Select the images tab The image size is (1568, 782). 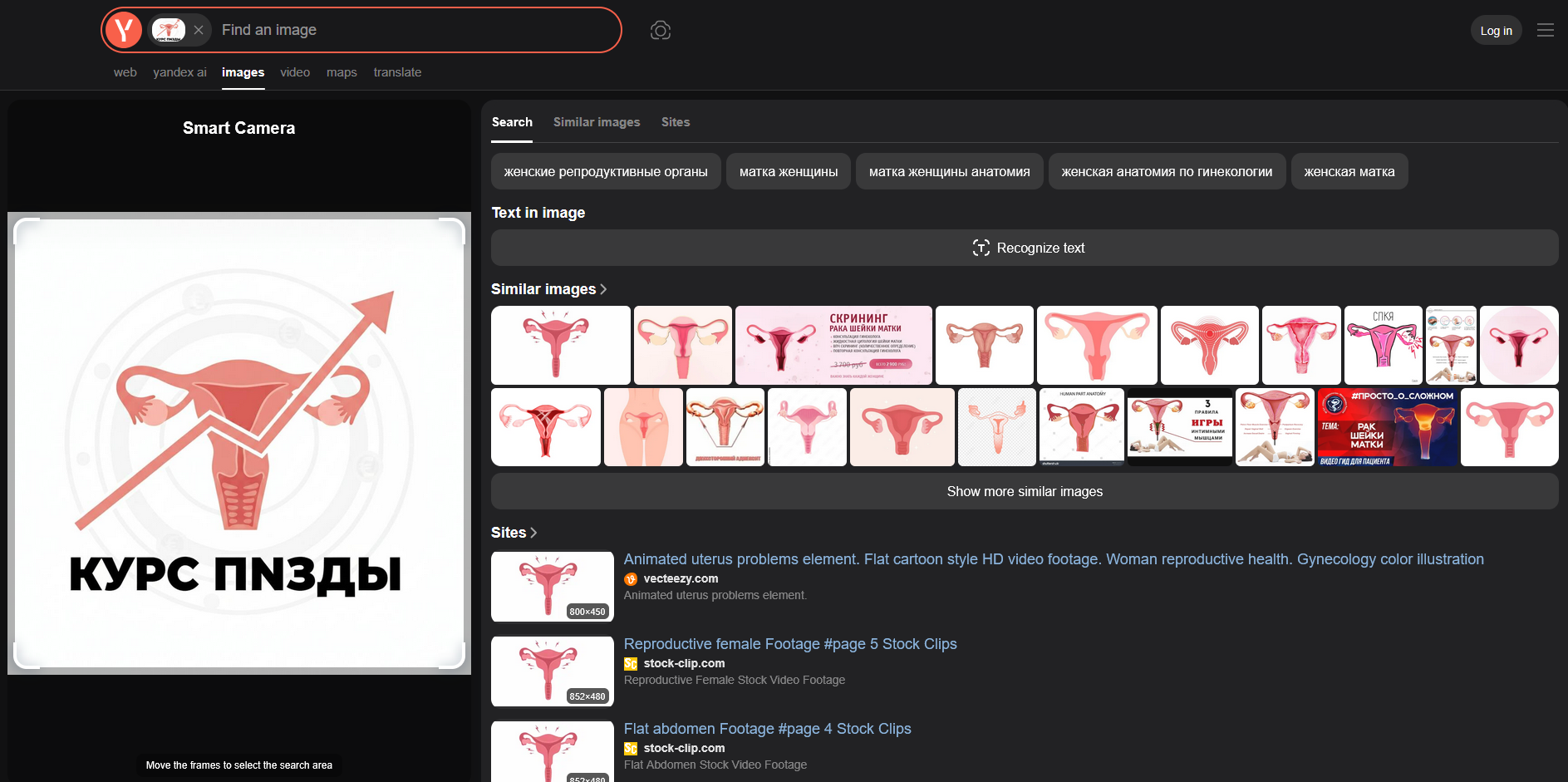click(x=243, y=72)
